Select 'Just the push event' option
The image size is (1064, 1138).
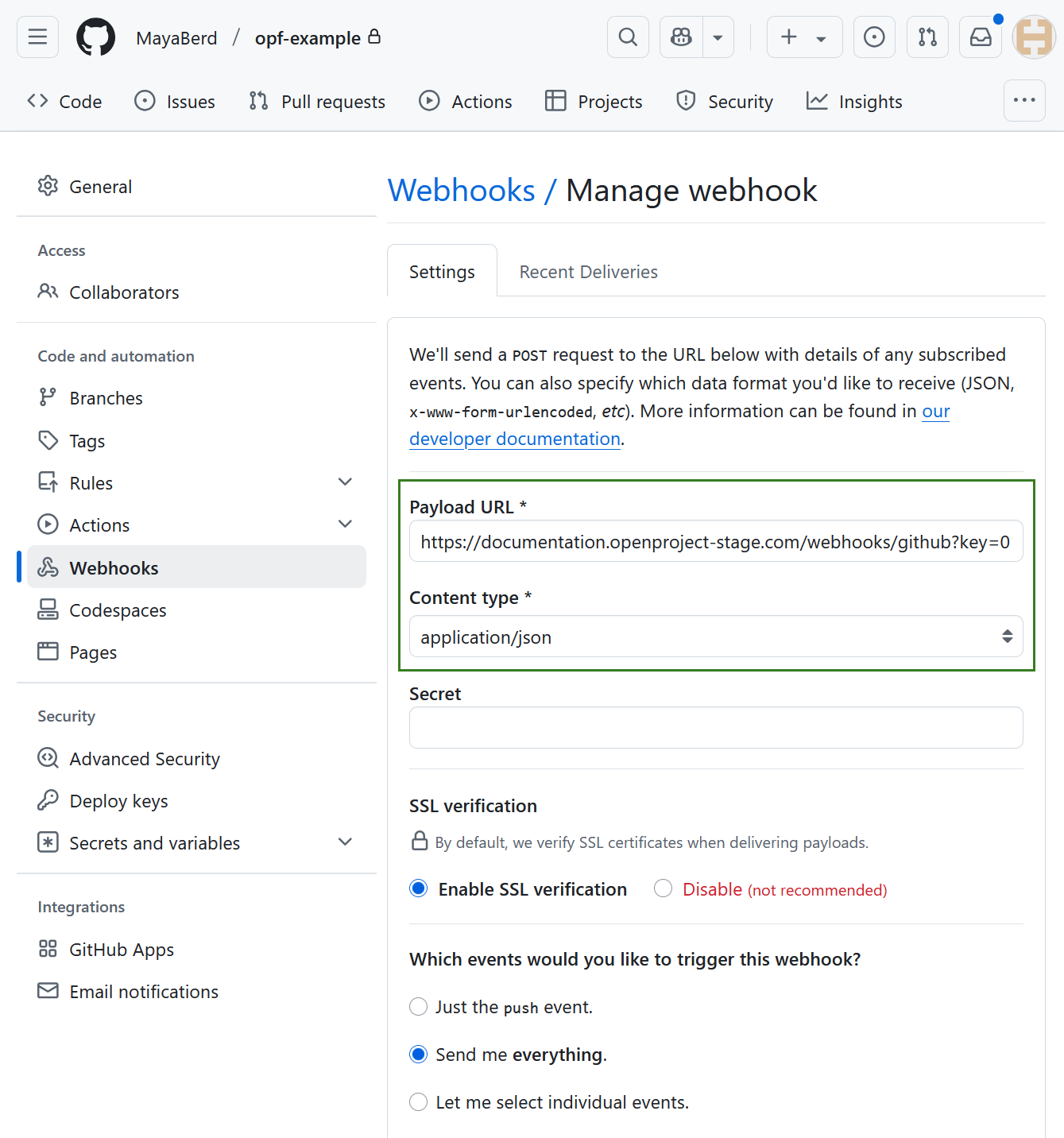pos(418,1006)
